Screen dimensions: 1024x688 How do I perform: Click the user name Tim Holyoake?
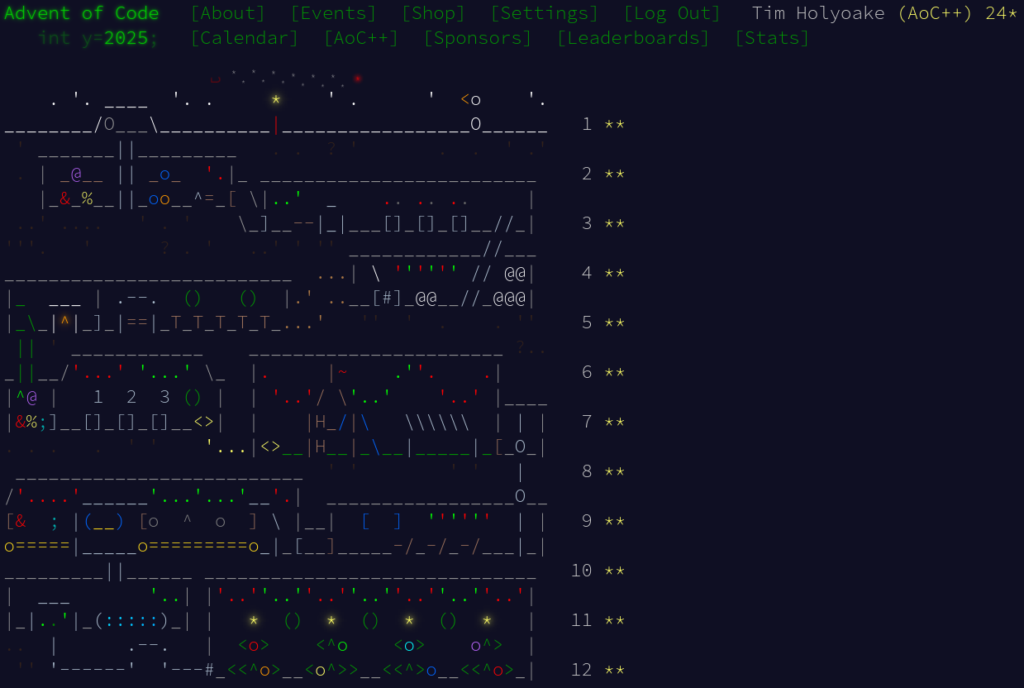tap(818, 13)
